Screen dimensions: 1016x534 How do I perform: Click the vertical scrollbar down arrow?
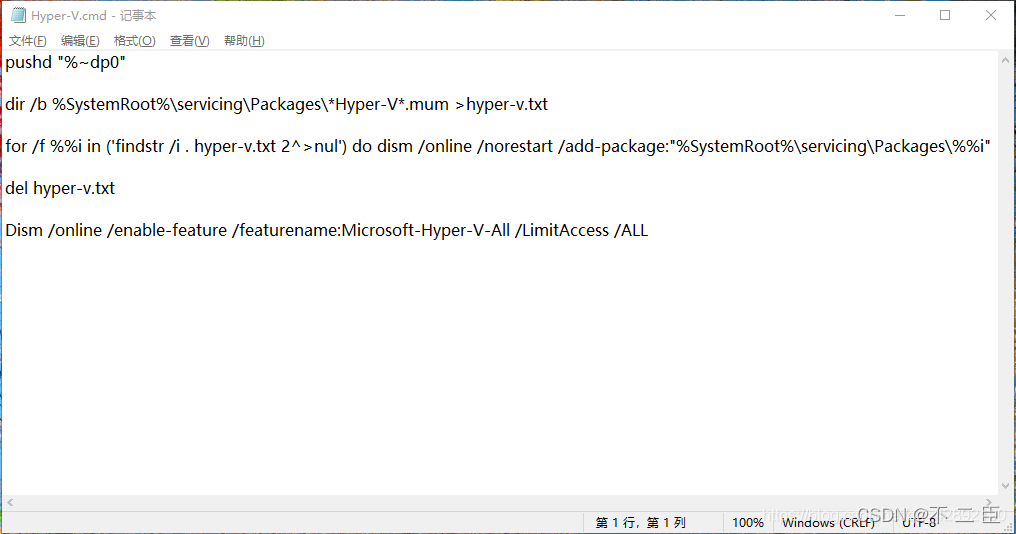(x=1005, y=485)
